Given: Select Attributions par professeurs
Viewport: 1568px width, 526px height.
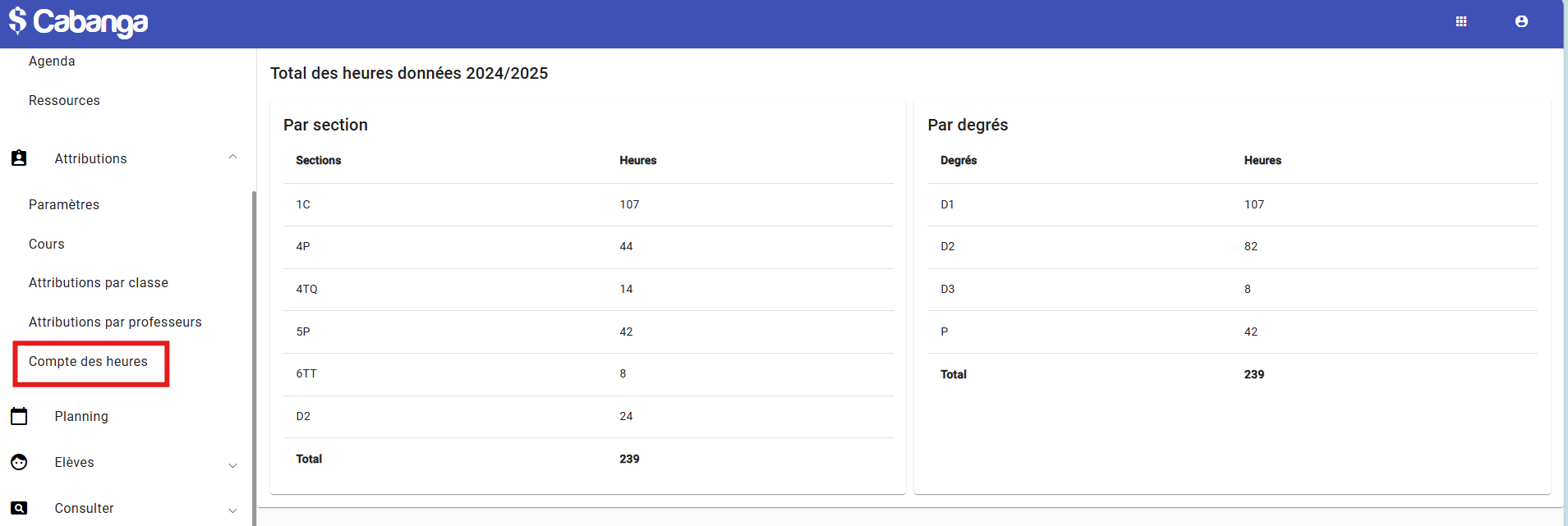Looking at the screenshot, I should [115, 322].
